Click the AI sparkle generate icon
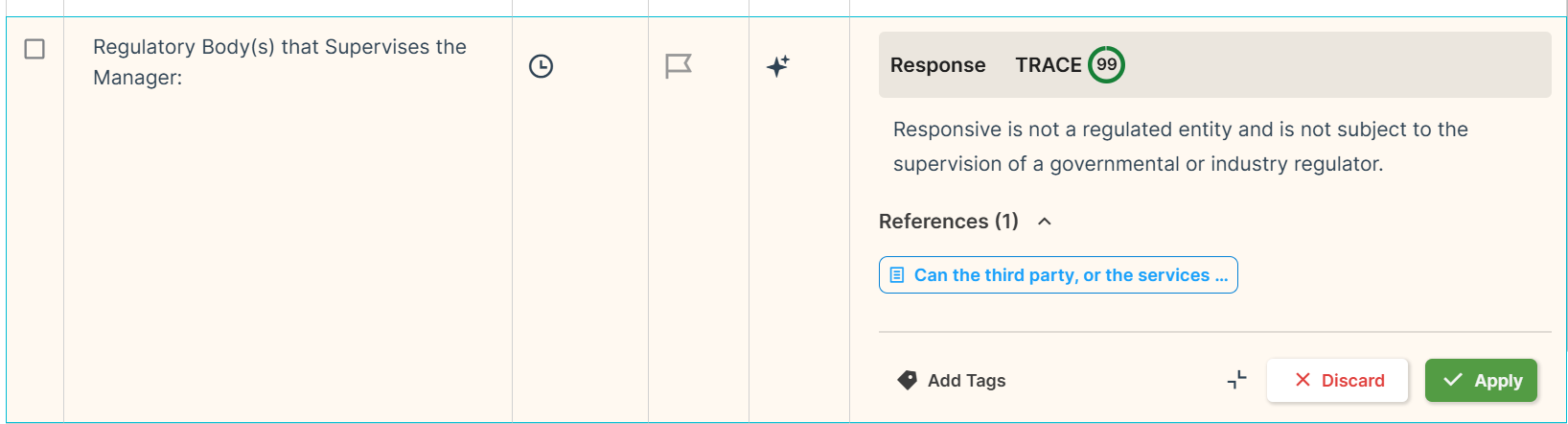This screenshot has width=1568, height=424. coord(778,66)
